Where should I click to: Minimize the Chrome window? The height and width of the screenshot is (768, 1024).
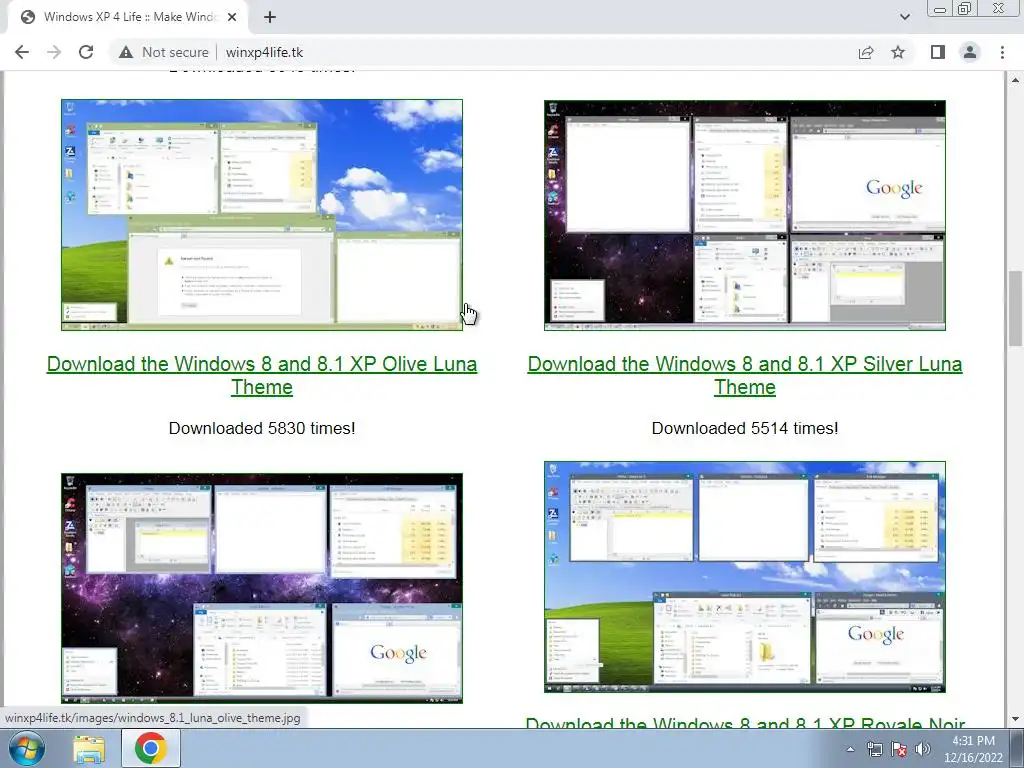940,8
